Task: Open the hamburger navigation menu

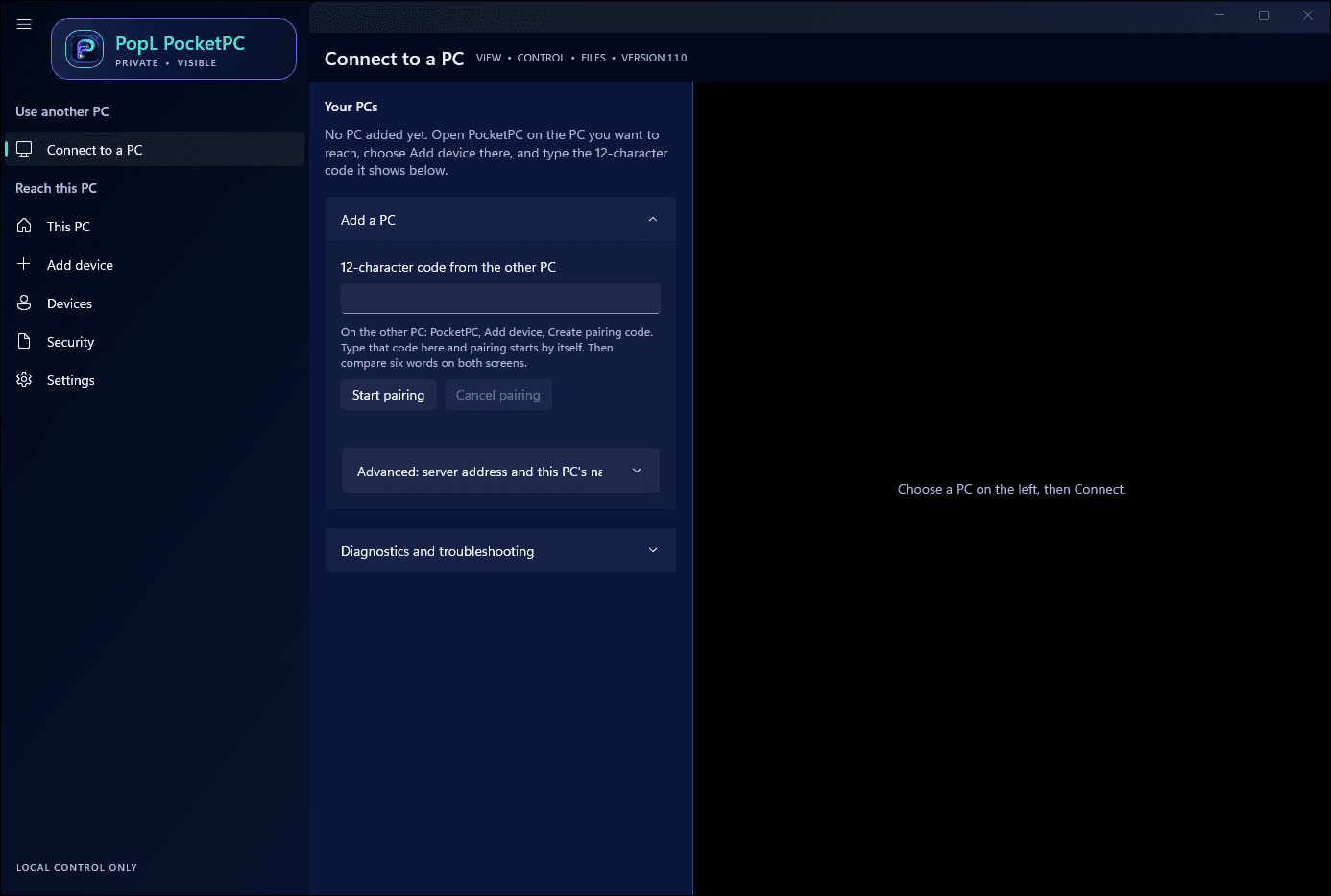Action: coord(24,24)
